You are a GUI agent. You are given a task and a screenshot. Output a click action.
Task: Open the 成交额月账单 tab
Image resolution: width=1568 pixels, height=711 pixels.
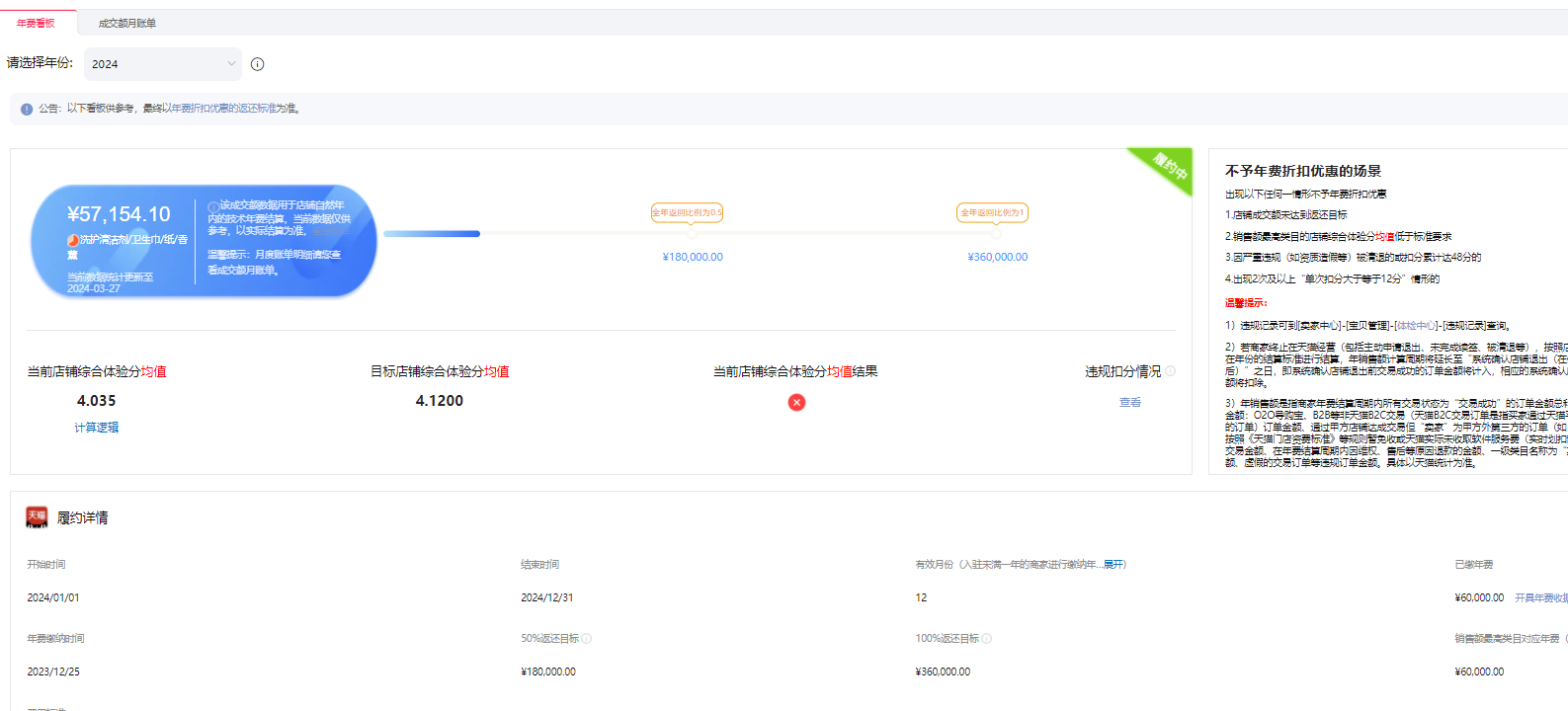coord(127,23)
